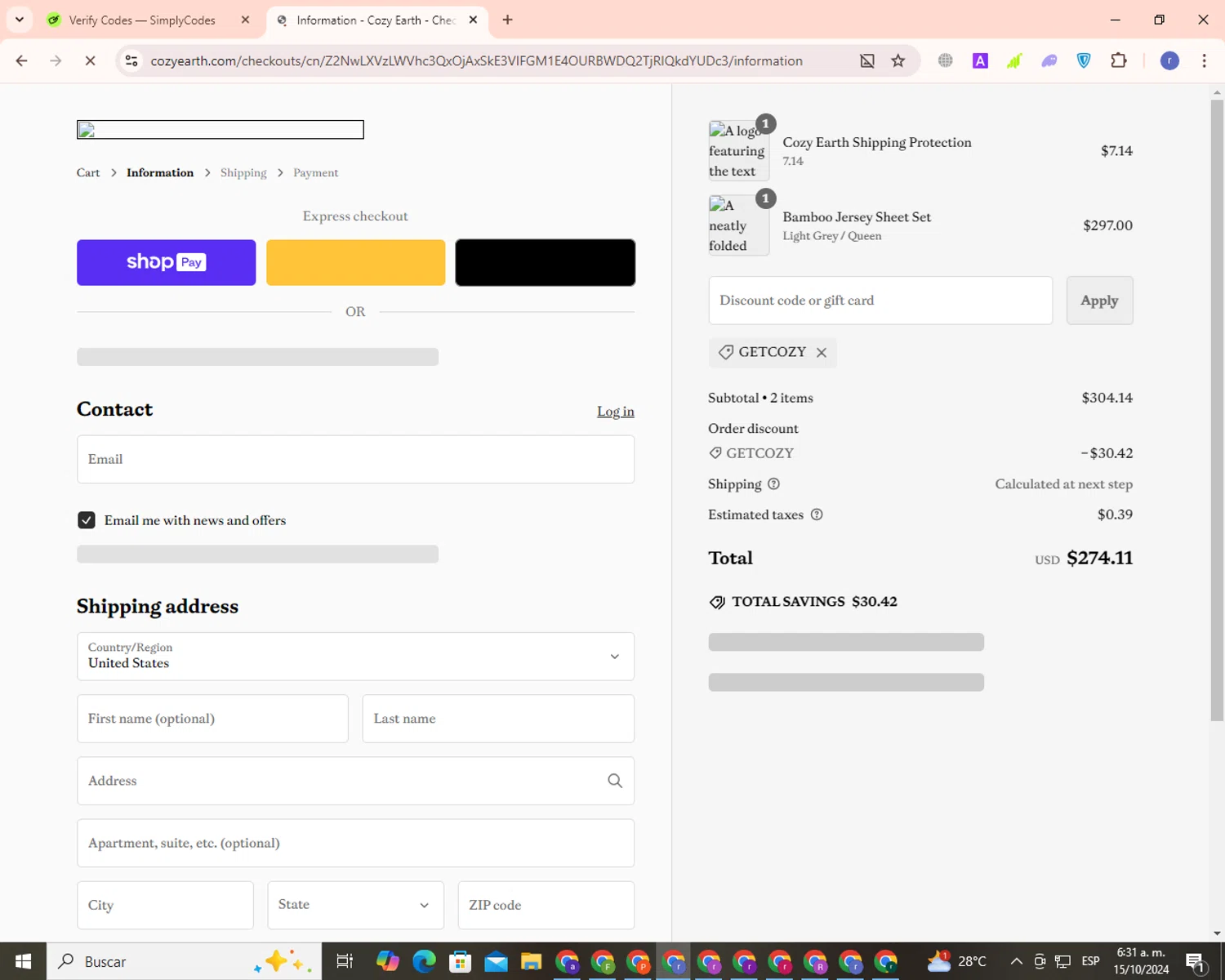Apply the discount code
1225x980 pixels.
pos(1099,301)
